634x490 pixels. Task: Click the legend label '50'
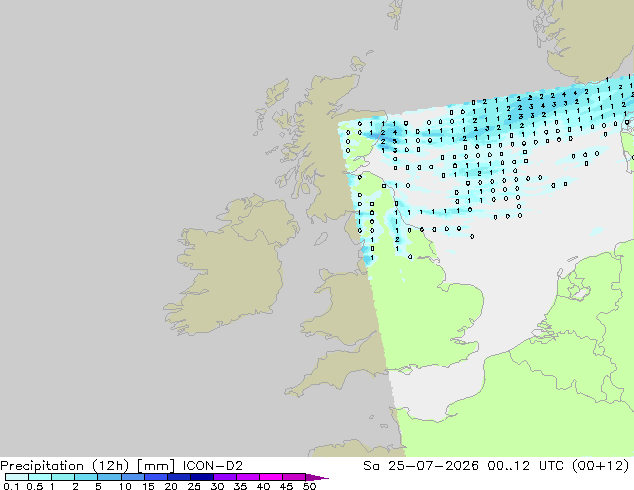coord(309,486)
